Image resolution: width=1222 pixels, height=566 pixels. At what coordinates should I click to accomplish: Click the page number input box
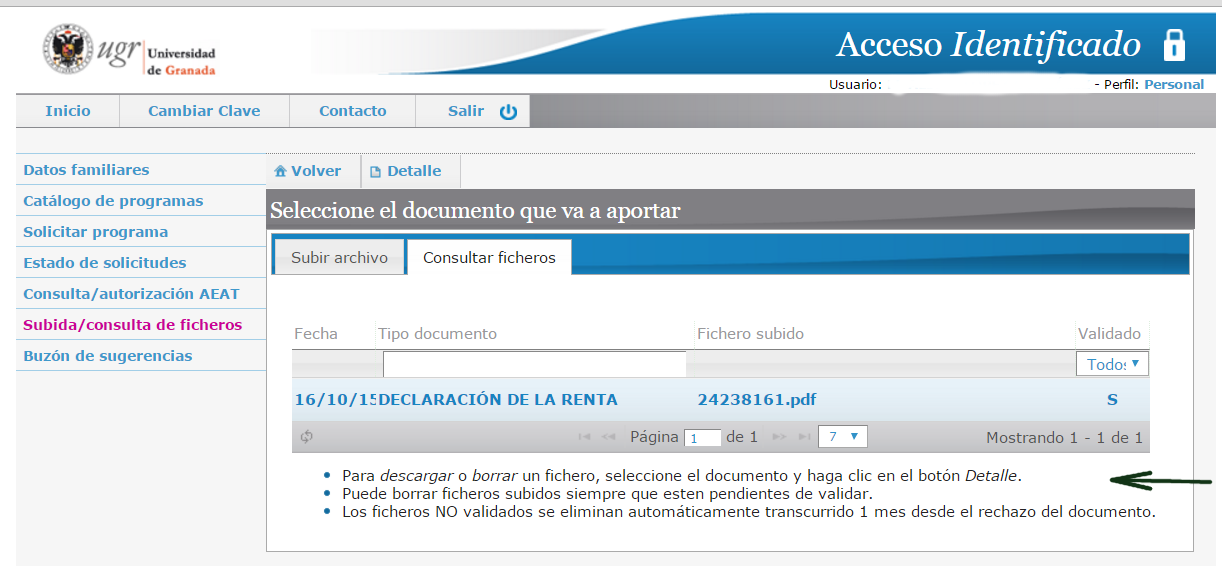(703, 438)
